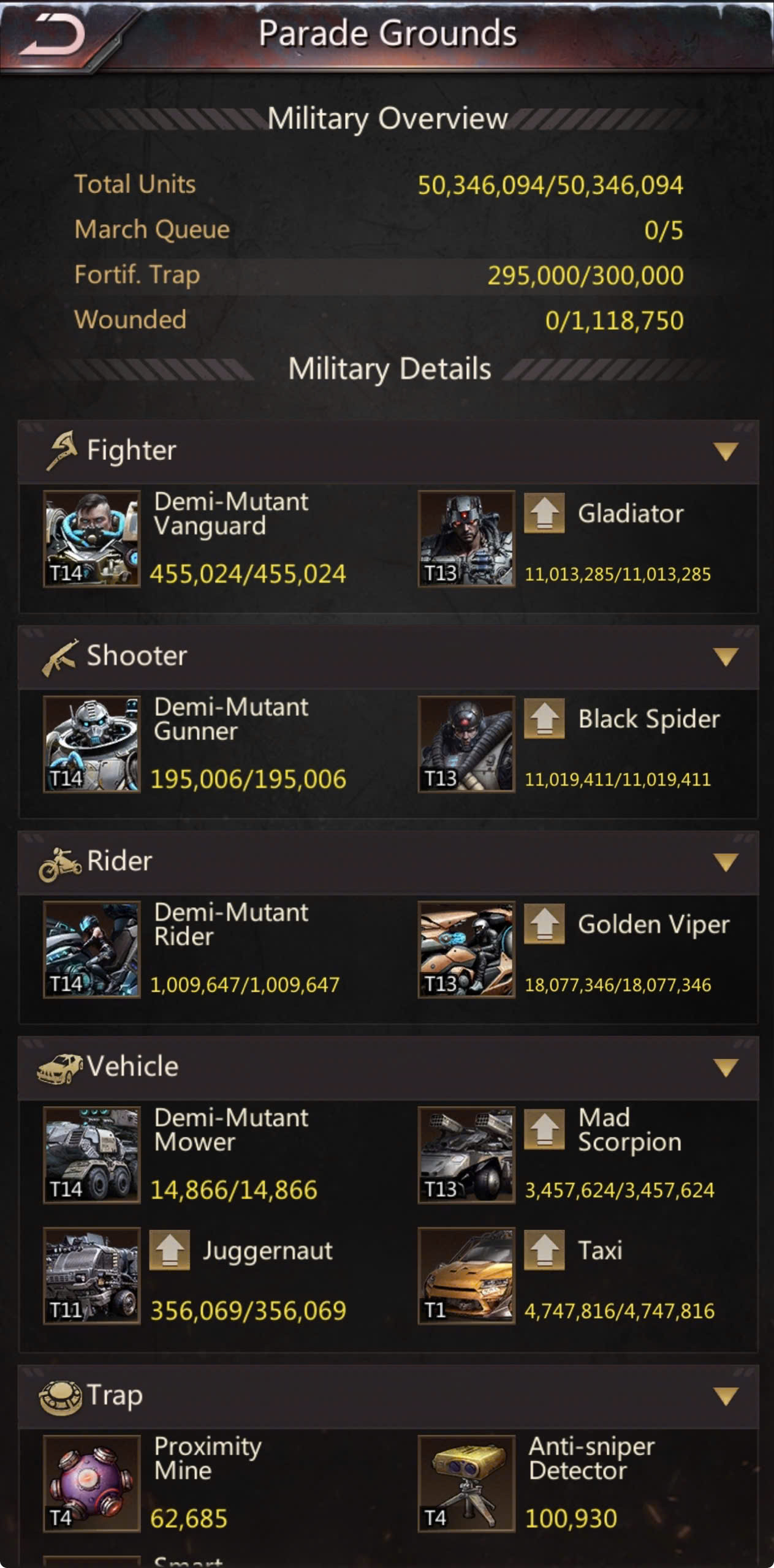
Task: Collapse the Vehicle section arrow
Action: point(726,1068)
